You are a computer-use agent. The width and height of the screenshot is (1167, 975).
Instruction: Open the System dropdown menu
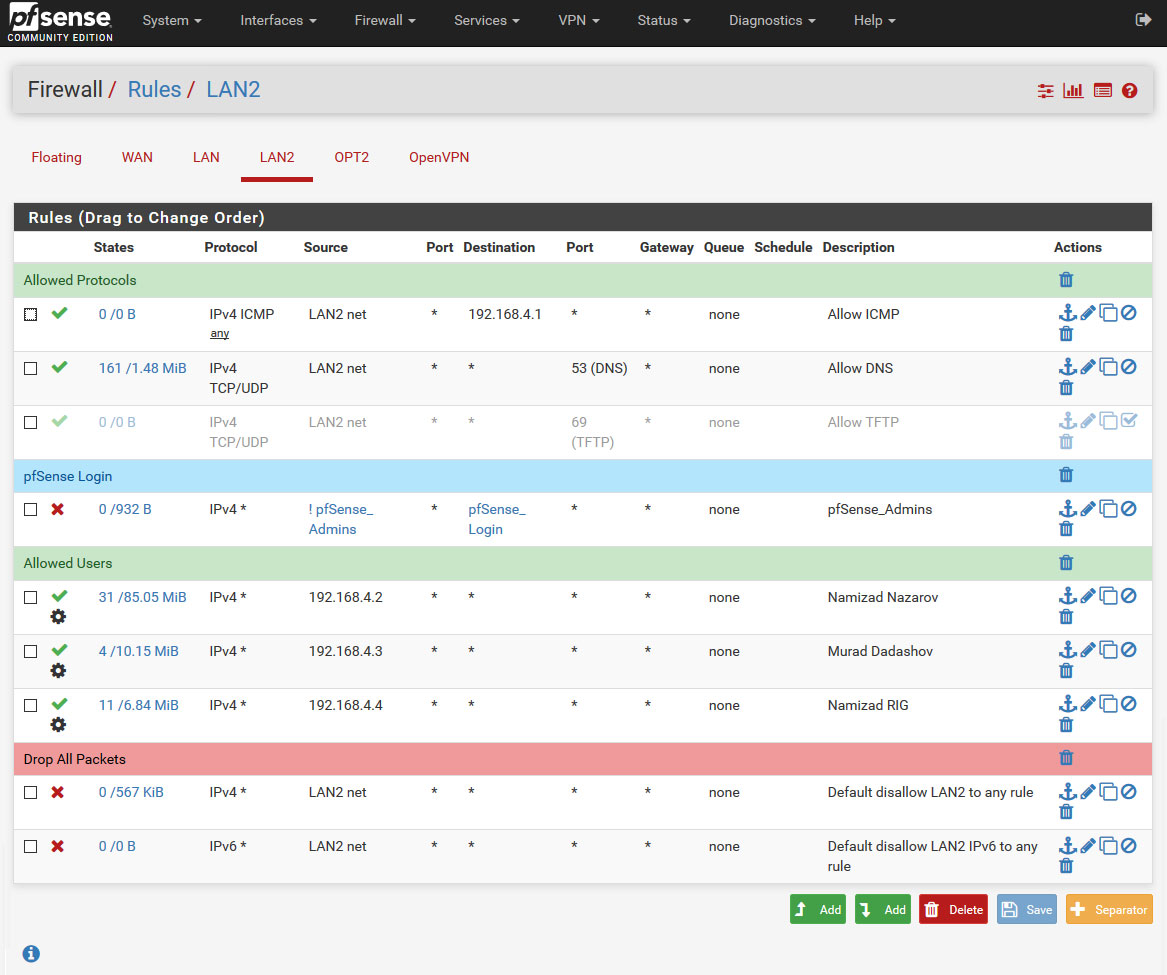tap(172, 21)
